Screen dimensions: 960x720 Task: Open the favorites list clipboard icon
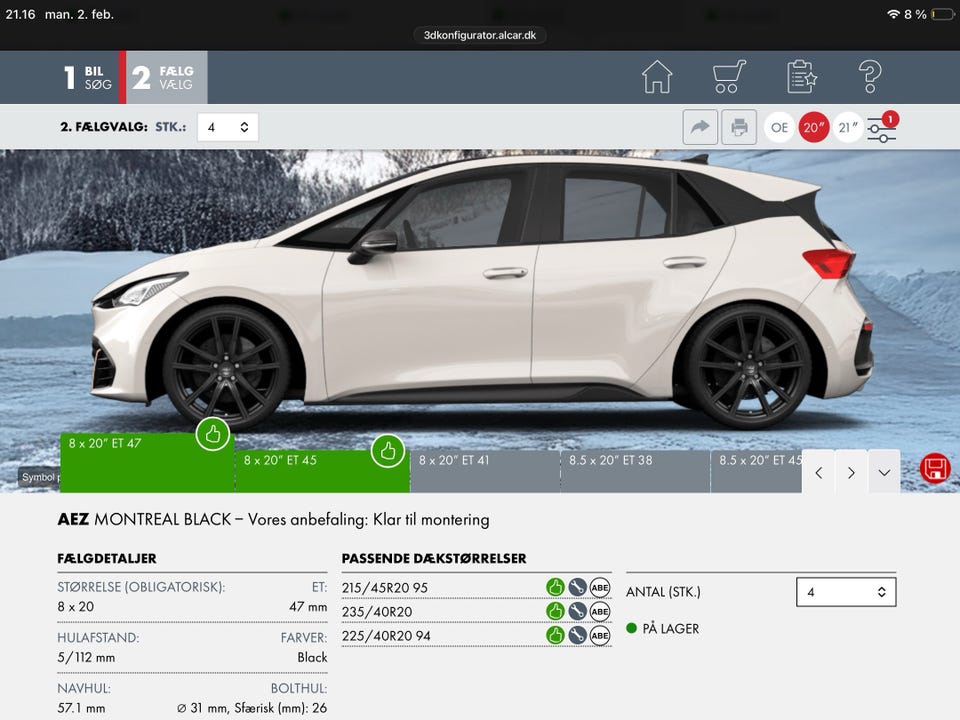[x=802, y=77]
